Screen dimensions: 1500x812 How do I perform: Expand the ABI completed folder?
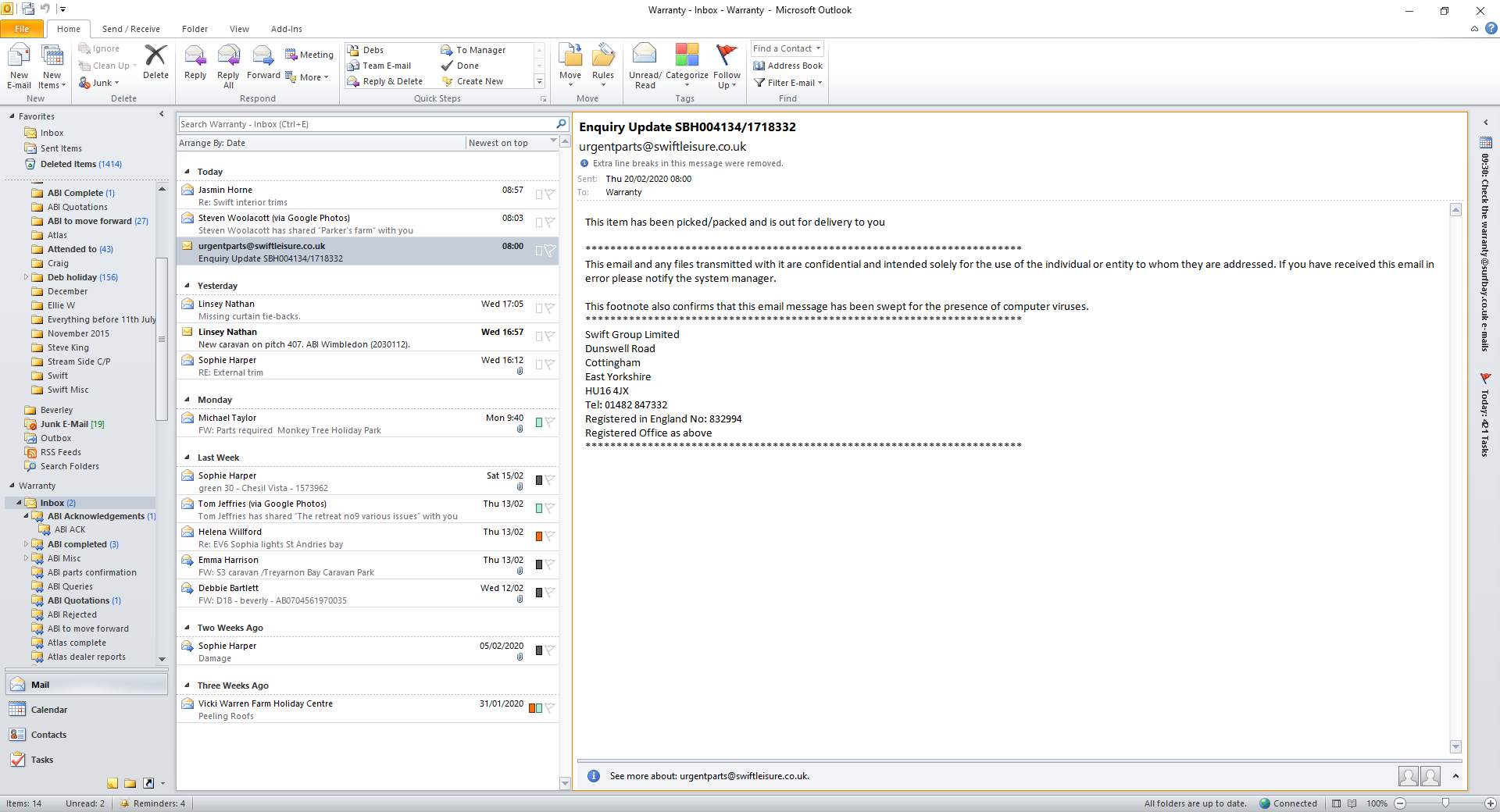[26, 544]
